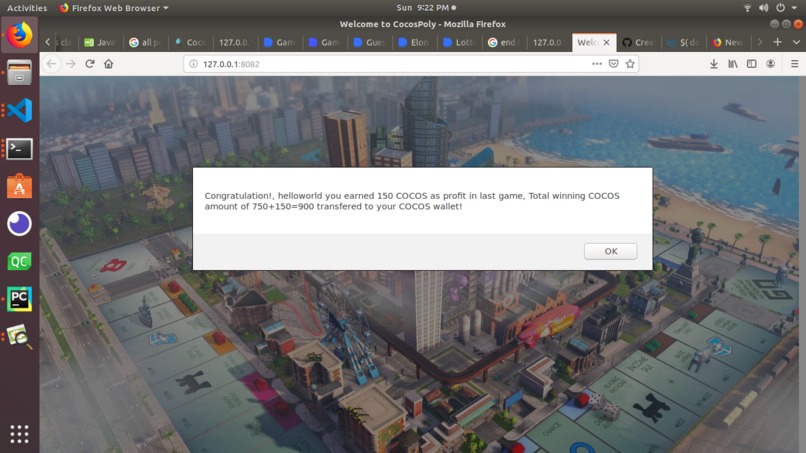This screenshot has width=806, height=453.
Task: Open a new tab with plus button
Action: [x=777, y=42]
